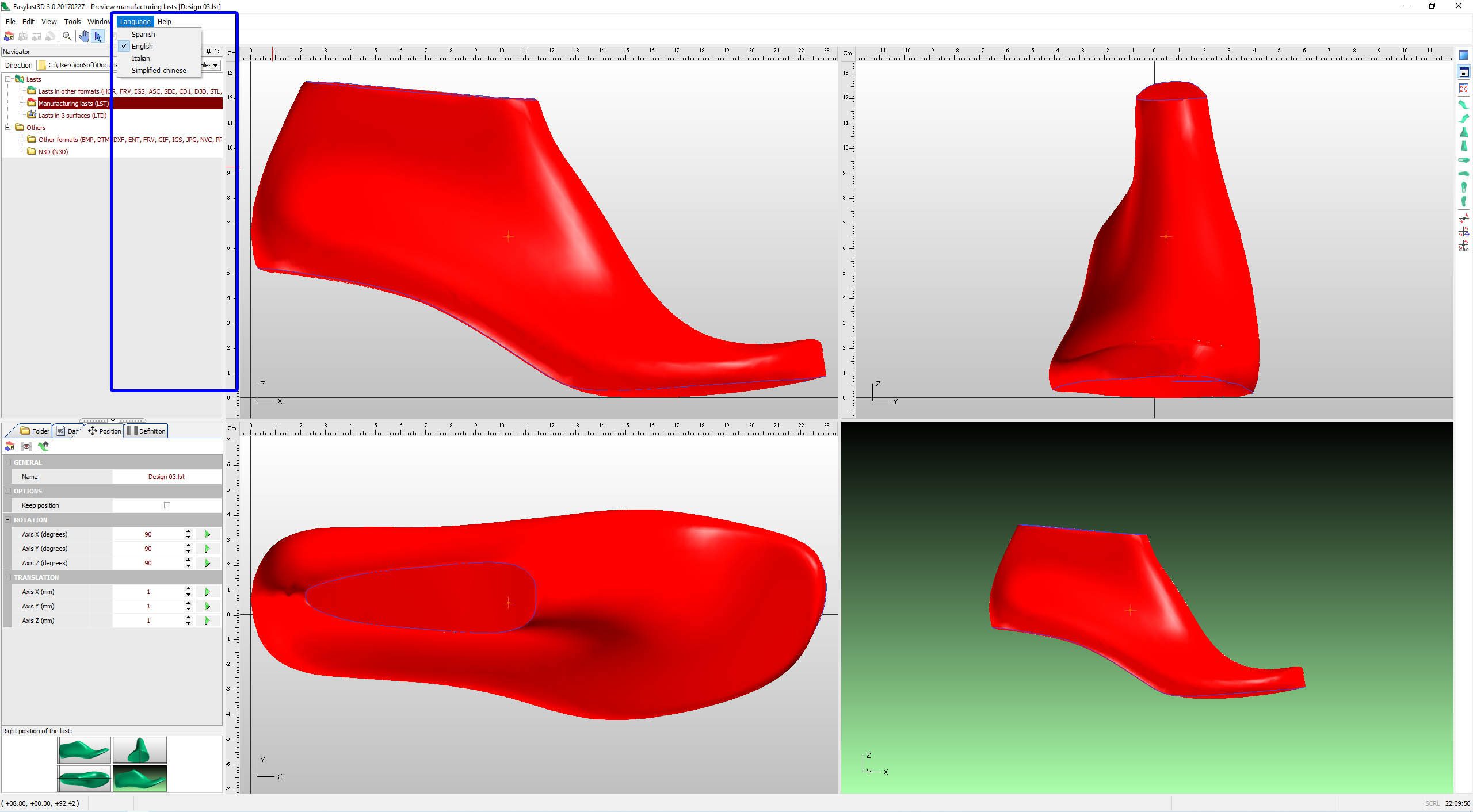This screenshot has height=812, width=1473.
Task: Apply Axis X rotation green arrow
Action: pos(208,534)
